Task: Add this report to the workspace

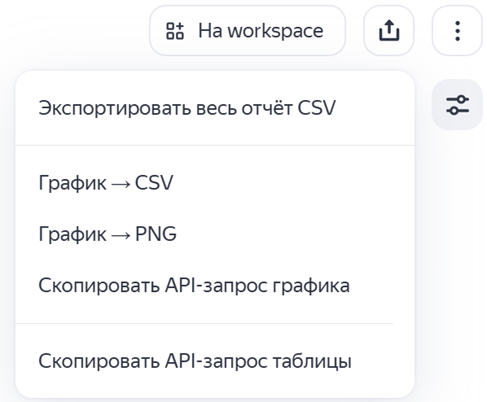Action: point(247,30)
